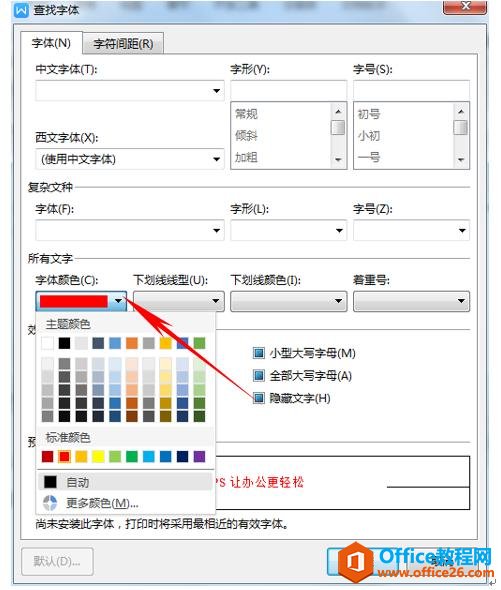
Task: Toggle the 隐藏文字(H) checkbox
Action: (x=259, y=398)
